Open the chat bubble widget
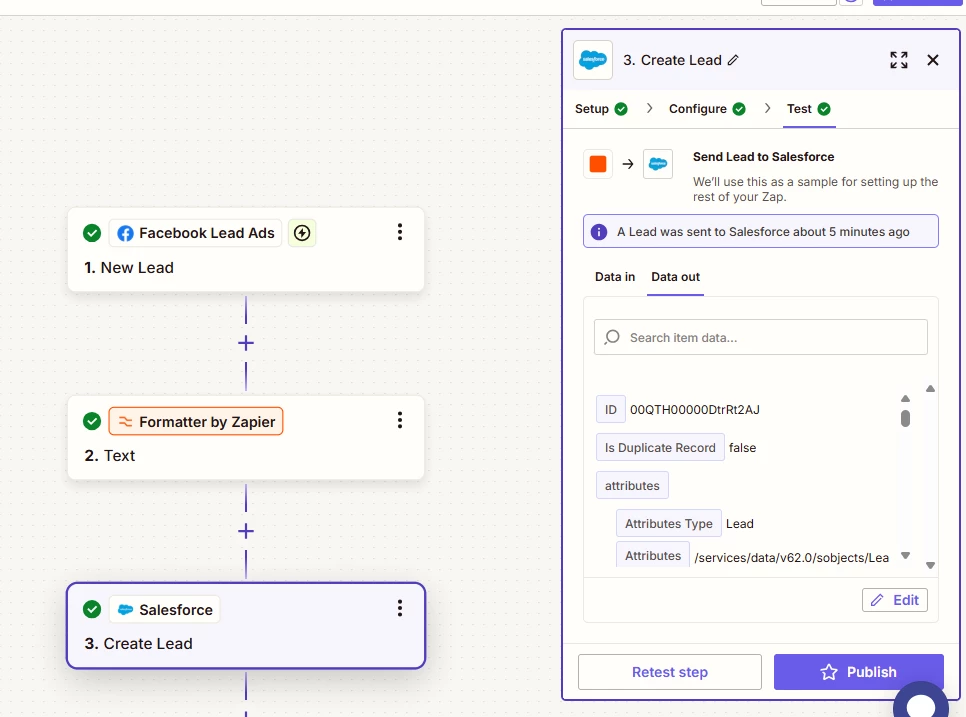966x717 pixels. click(x=920, y=702)
